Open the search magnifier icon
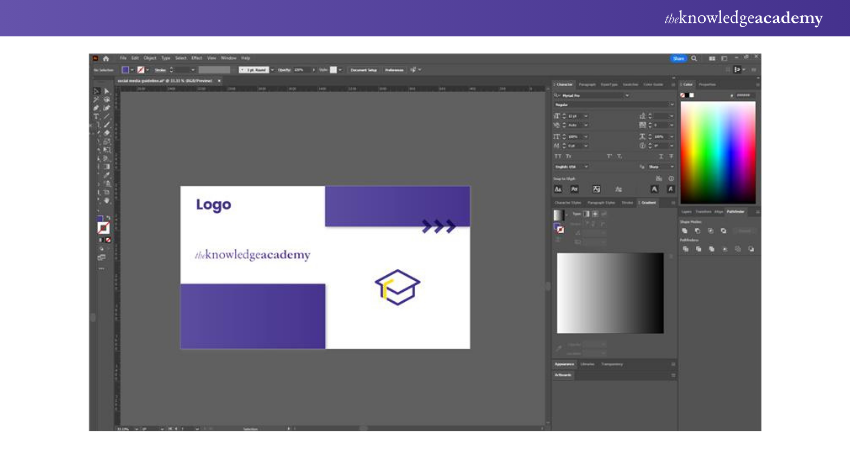This screenshot has height=450, width=850. tap(695, 58)
